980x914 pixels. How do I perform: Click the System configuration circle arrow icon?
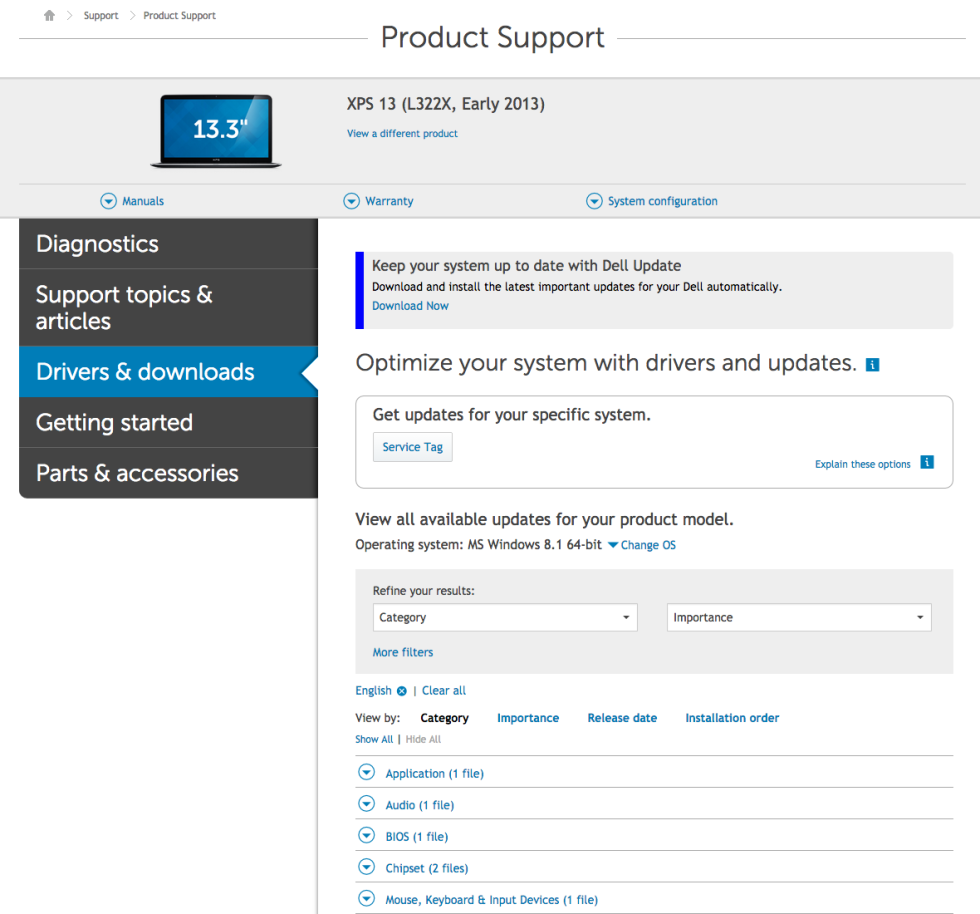(x=594, y=201)
